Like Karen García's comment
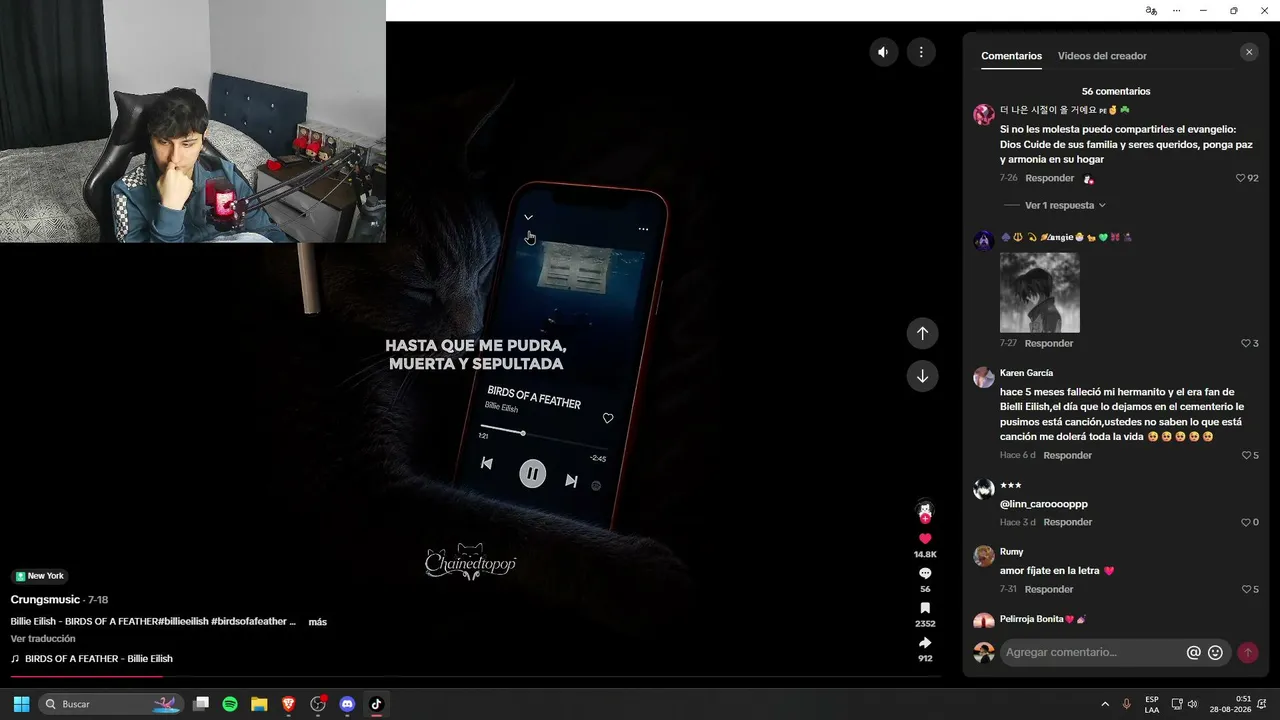The image size is (1280, 720). [1246, 455]
